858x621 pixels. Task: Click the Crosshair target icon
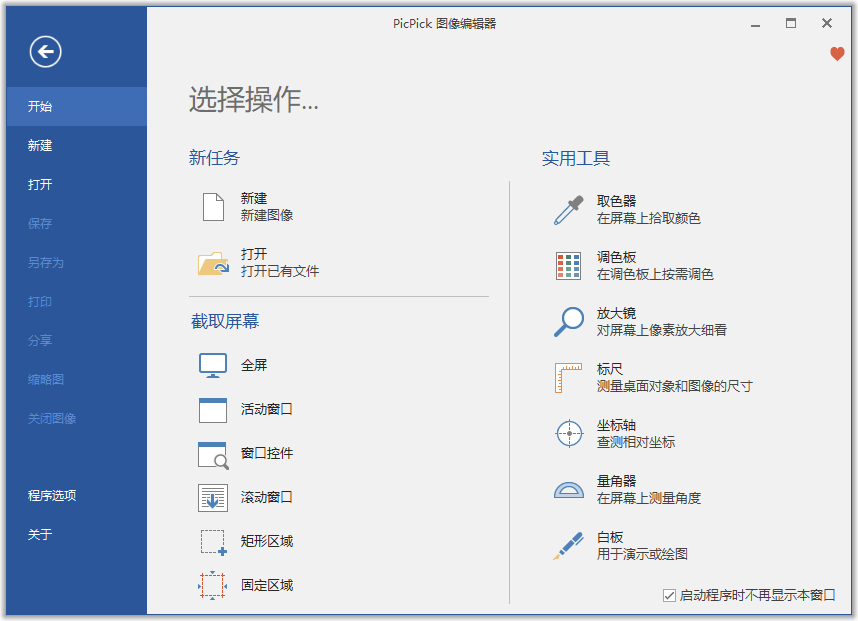569,434
